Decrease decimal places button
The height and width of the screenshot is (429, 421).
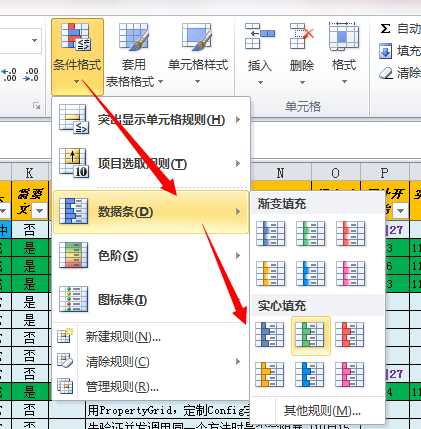(31, 75)
